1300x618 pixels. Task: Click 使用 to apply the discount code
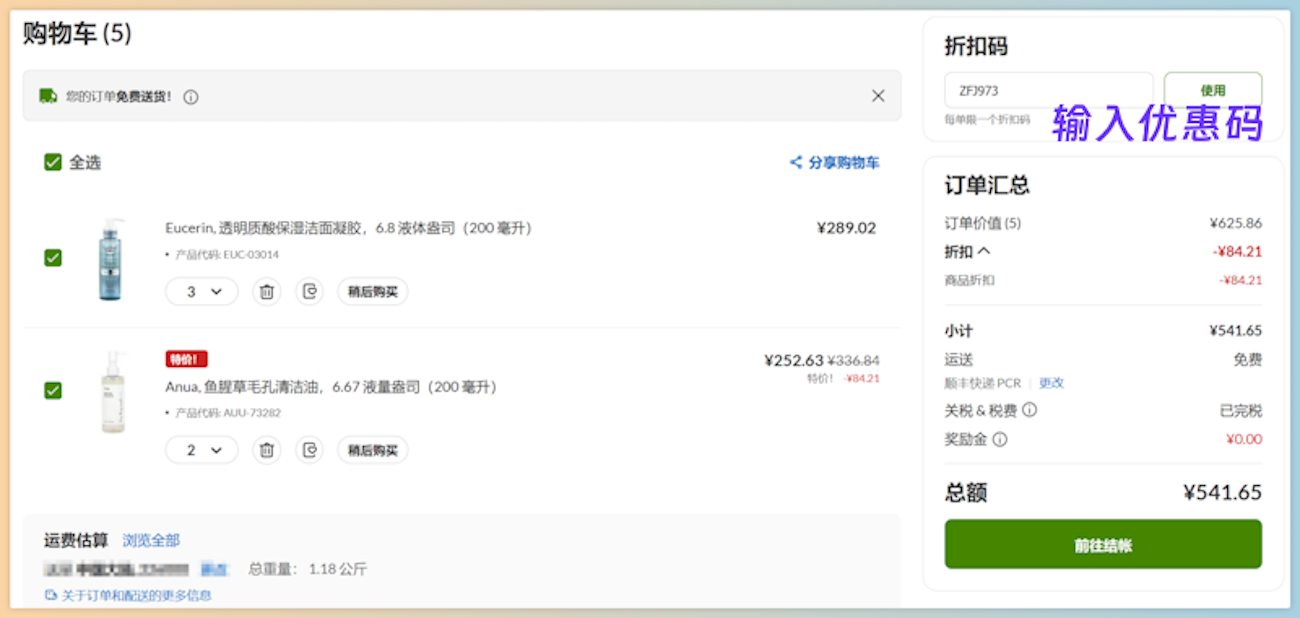point(1212,90)
